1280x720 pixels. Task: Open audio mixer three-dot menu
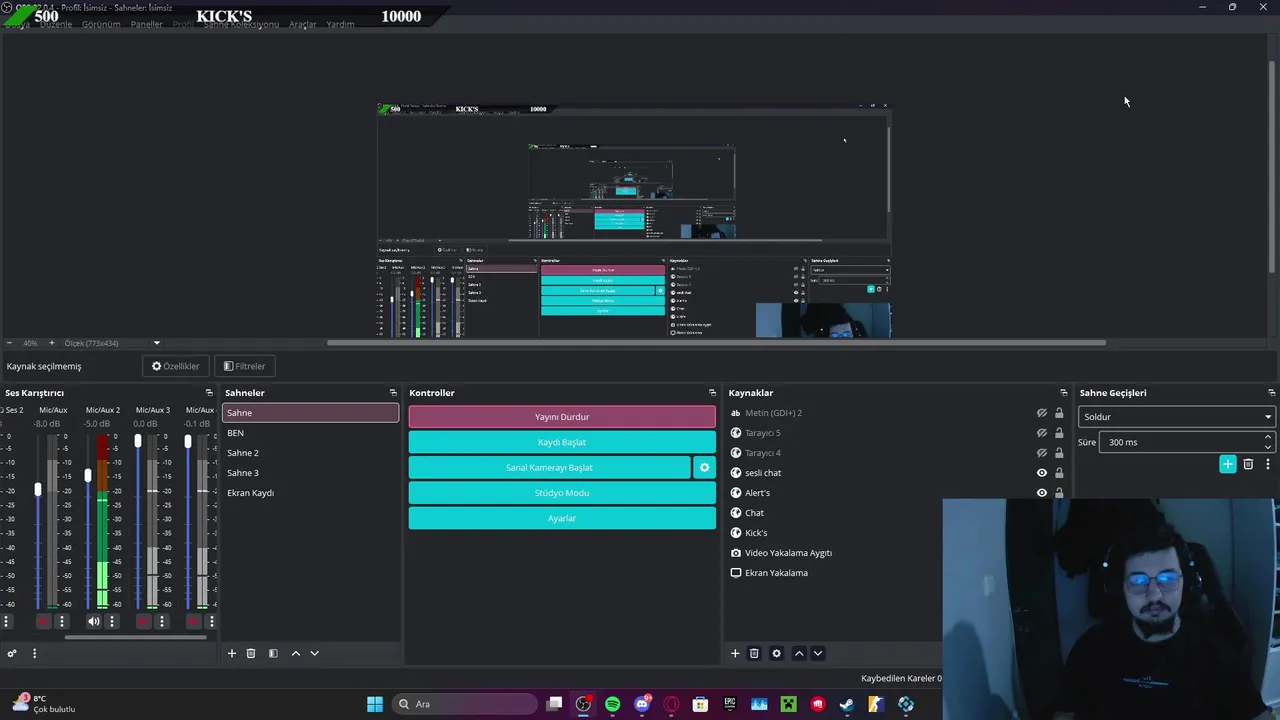[x=34, y=653]
